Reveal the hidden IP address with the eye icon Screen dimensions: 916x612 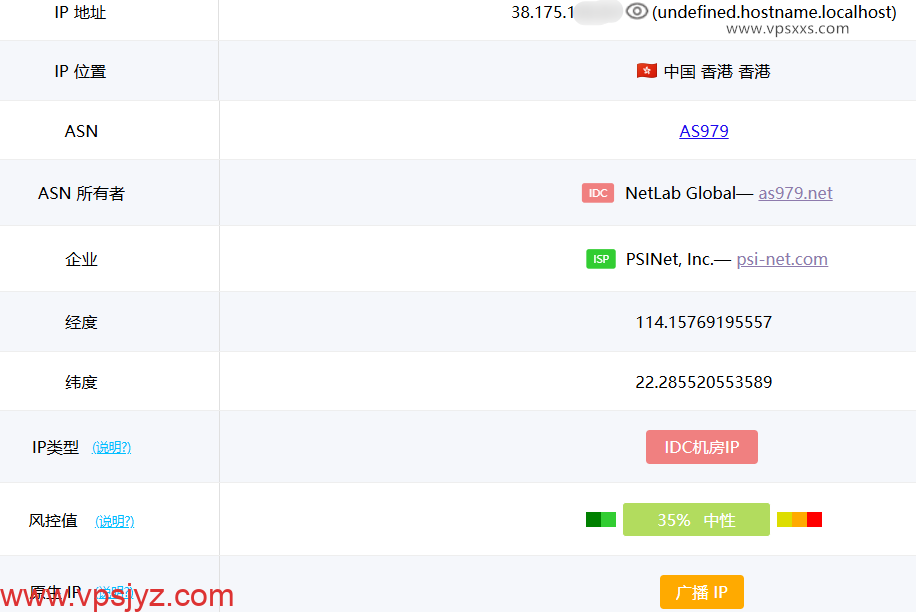pyautogui.click(x=637, y=11)
